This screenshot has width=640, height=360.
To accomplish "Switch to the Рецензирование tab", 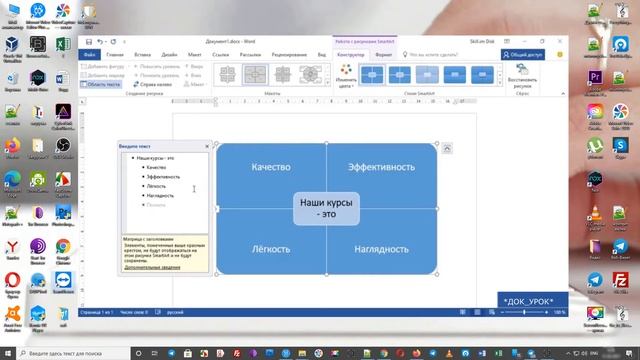I will click(x=289, y=54).
